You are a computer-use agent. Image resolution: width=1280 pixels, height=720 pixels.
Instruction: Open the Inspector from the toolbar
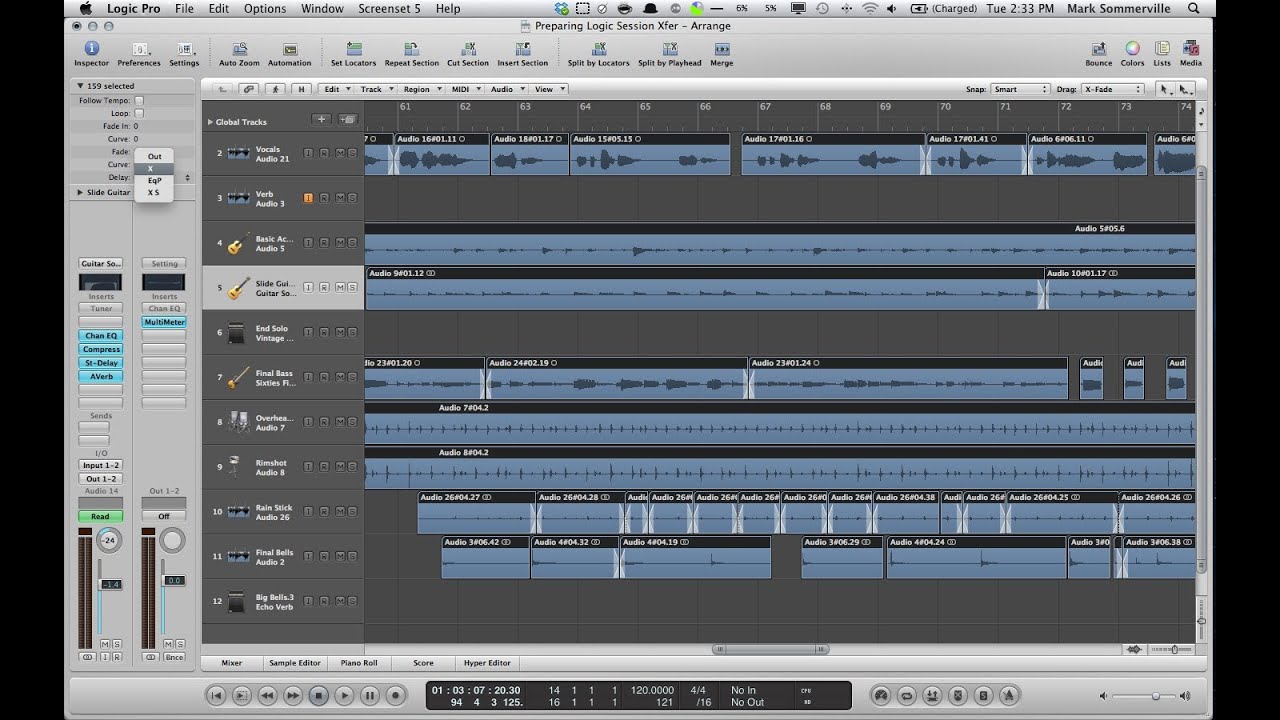tap(91, 49)
